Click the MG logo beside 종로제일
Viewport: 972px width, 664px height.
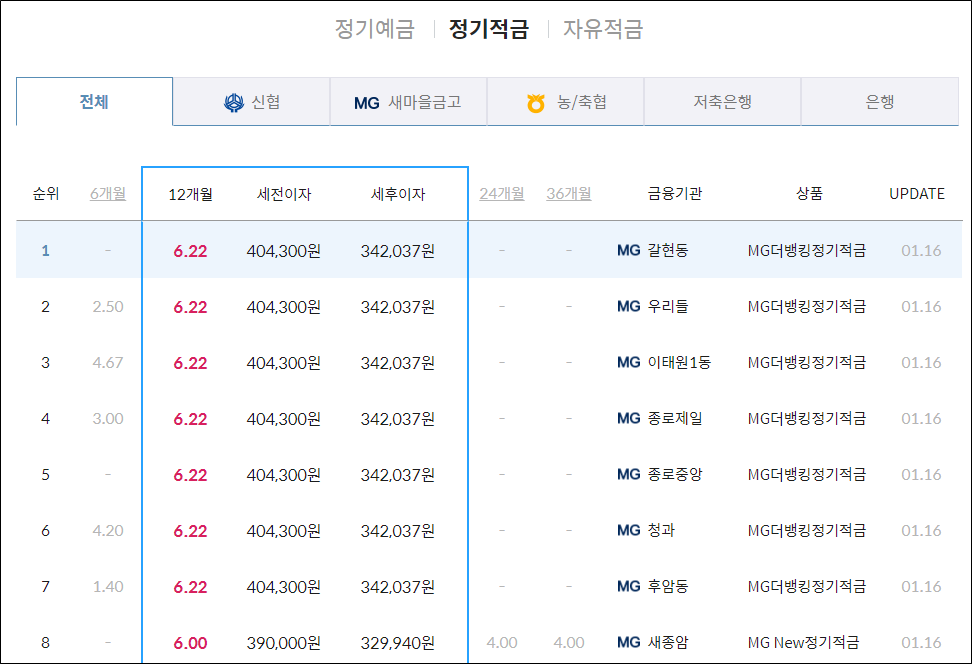click(629, 418)
